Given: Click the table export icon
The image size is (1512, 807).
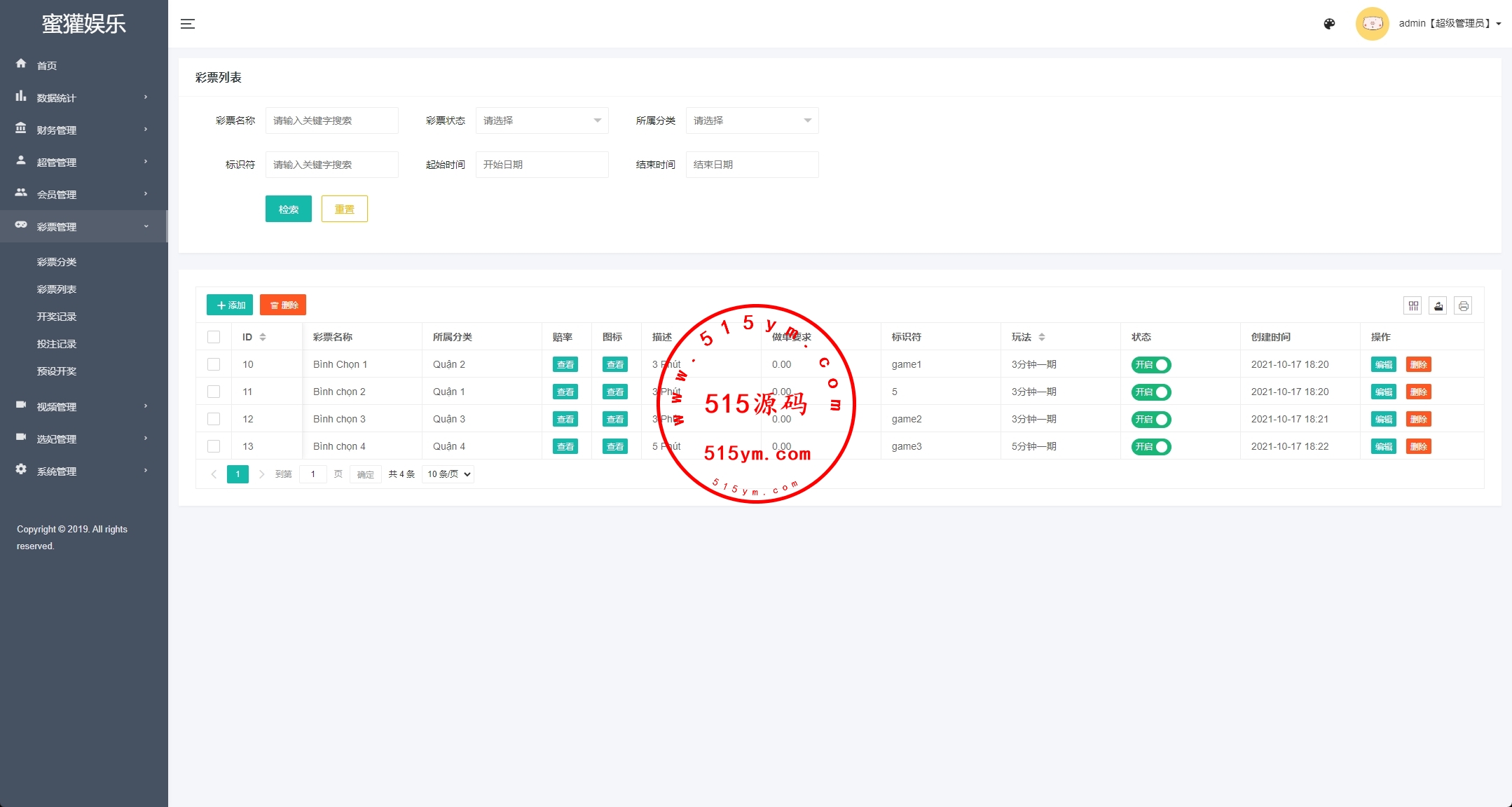Looking at the screenshot, I should point(1438,305).
